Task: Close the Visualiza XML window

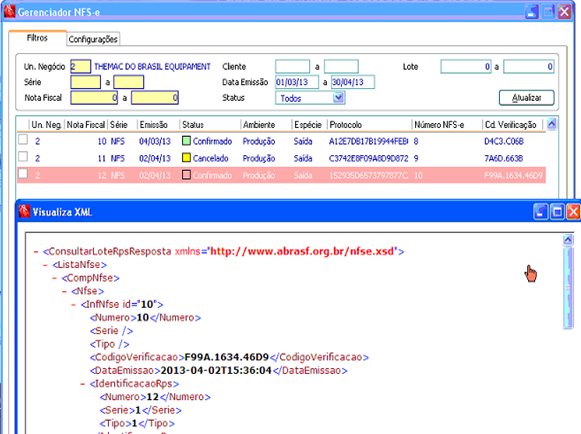Action: (x=573, y=212)
